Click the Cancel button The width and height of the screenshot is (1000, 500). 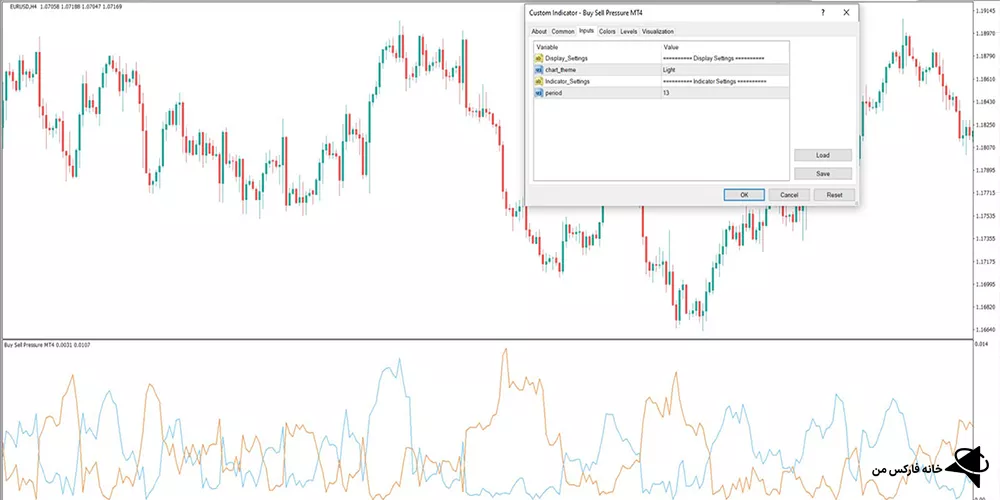[789, 195]
